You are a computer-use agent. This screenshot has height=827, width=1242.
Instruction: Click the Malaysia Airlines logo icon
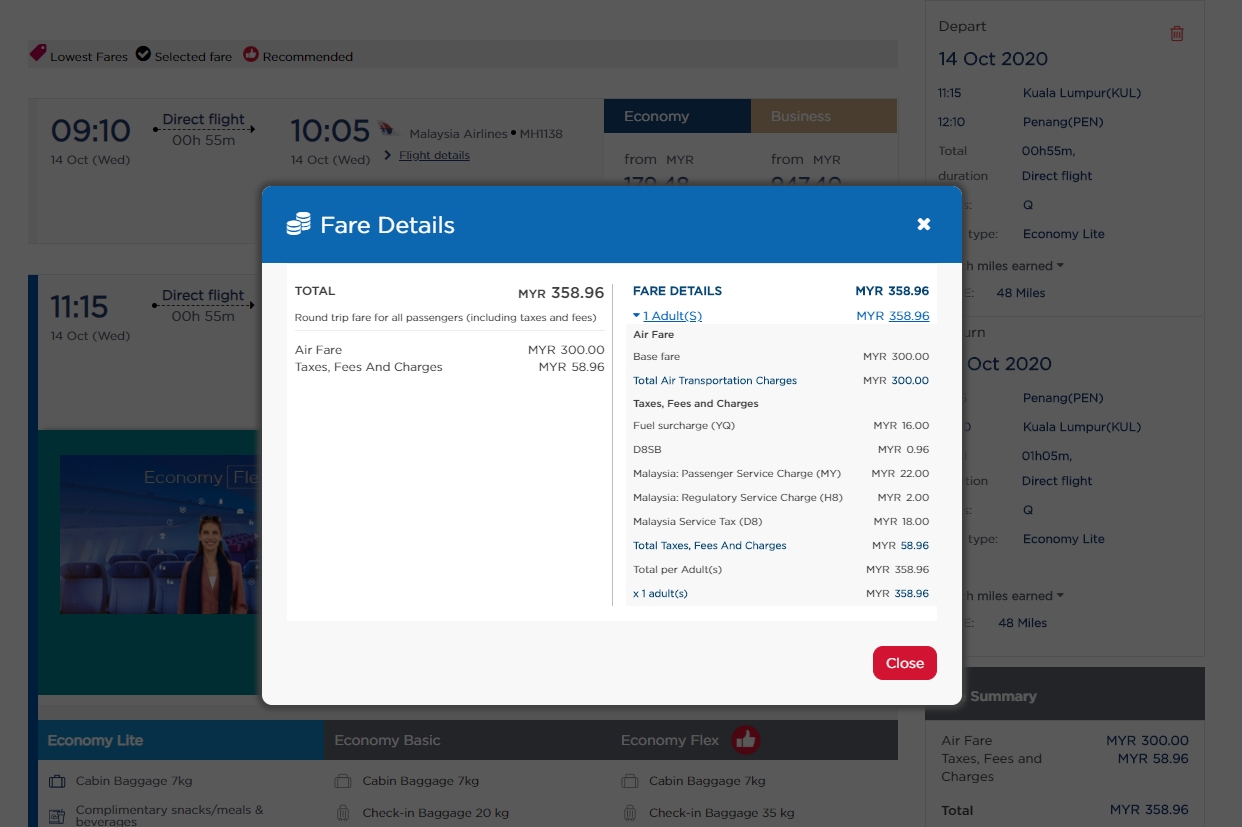388,130
